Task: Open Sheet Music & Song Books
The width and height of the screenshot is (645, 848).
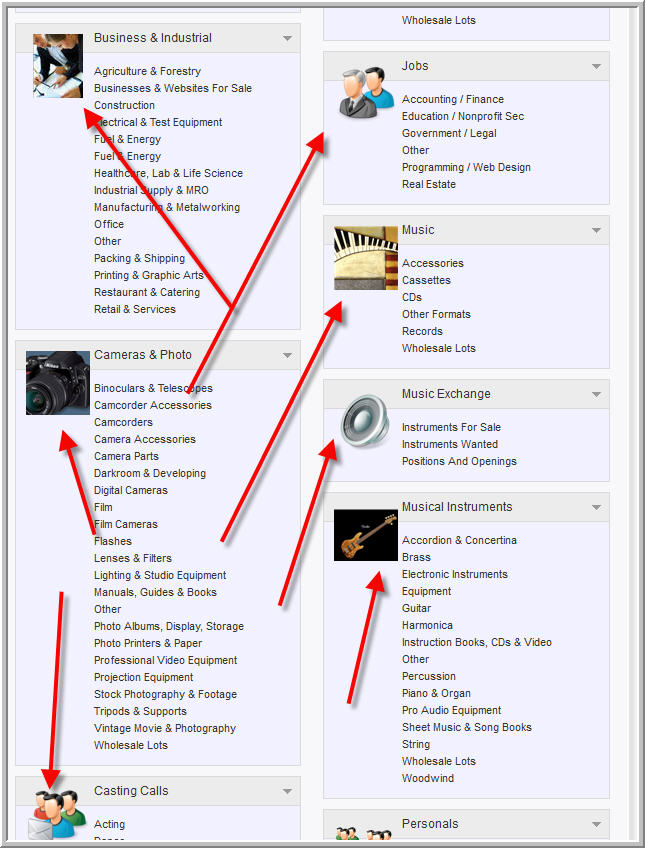Action: click(x=467, y=727)
